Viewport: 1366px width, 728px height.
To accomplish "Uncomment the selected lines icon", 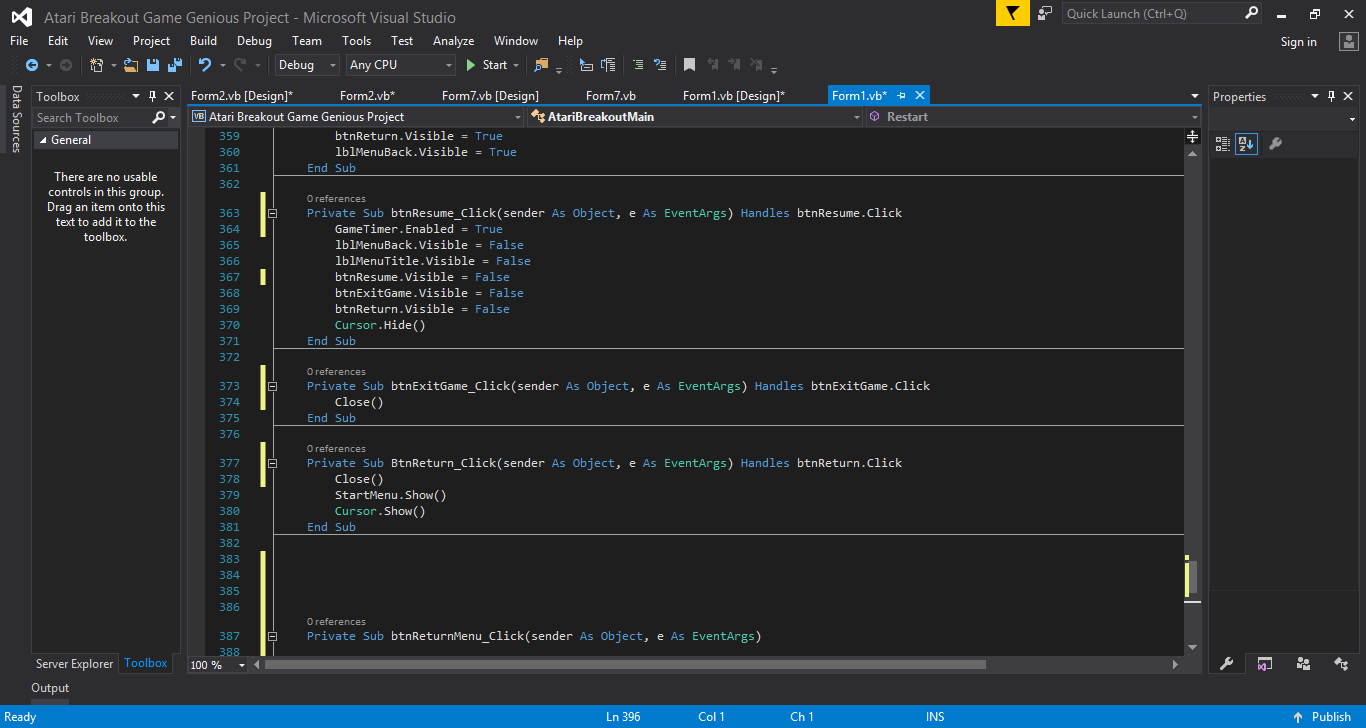I will tap(660, 65).
